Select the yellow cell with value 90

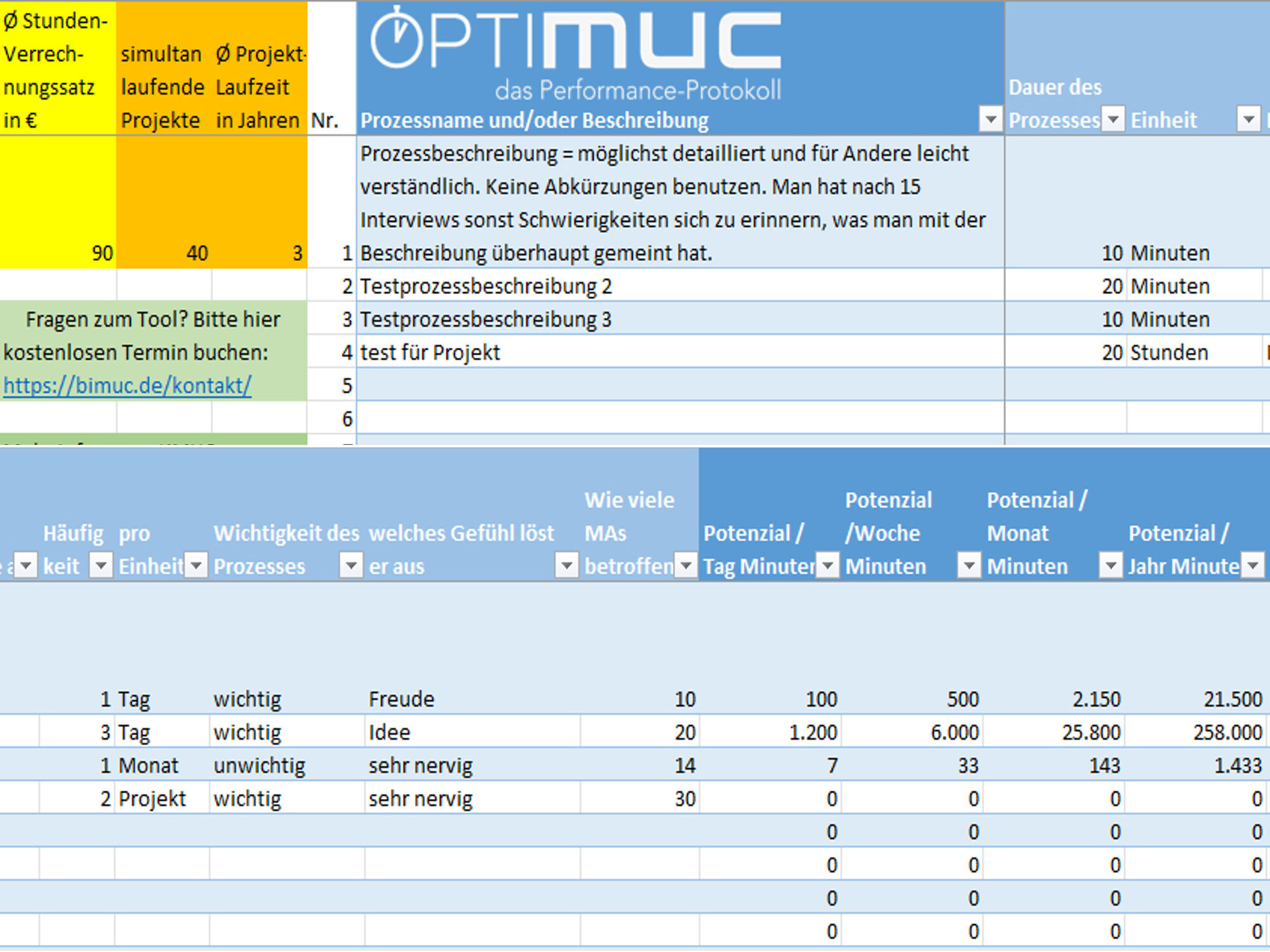coord(58,202)
